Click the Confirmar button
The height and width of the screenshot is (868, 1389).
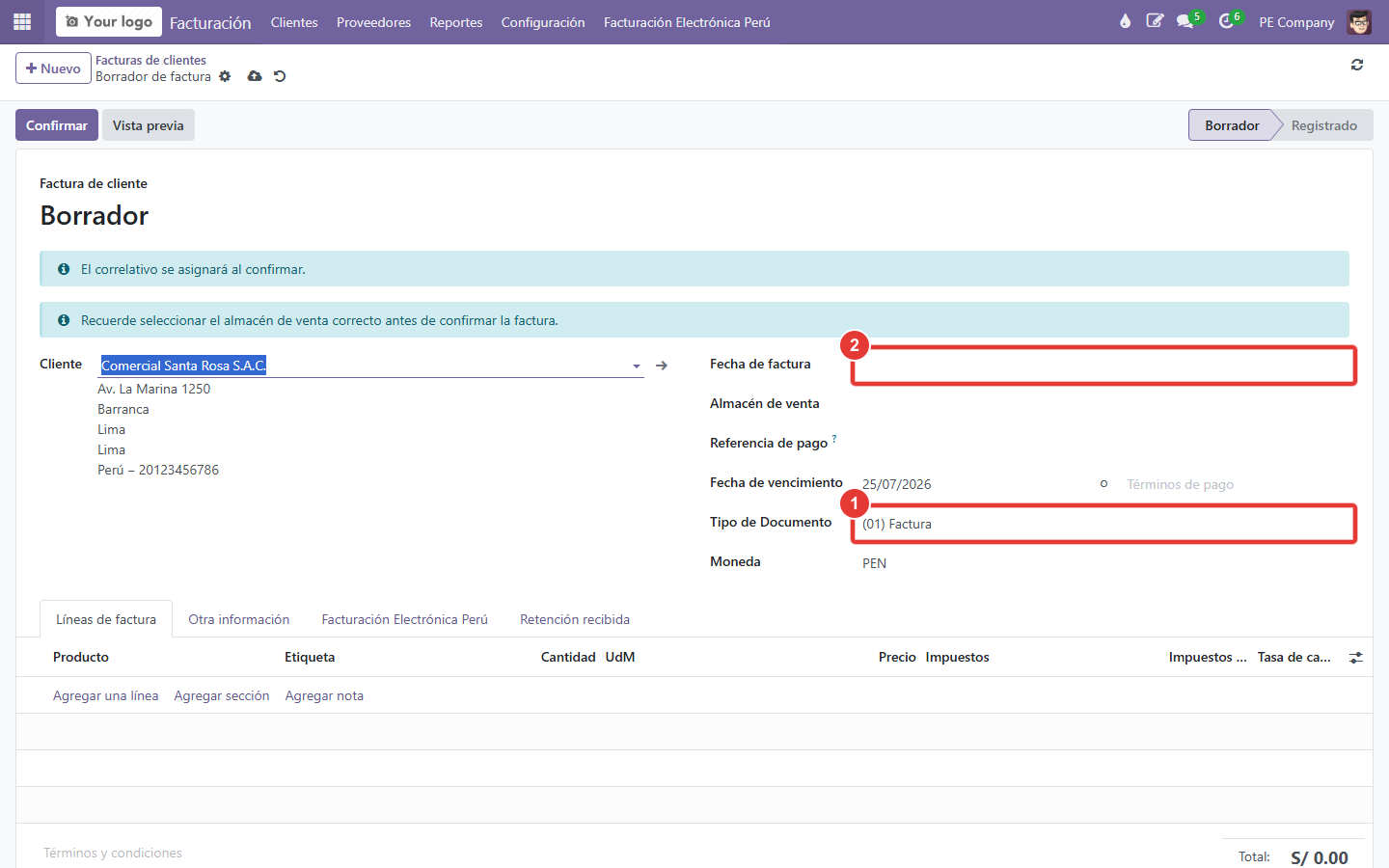57,125
